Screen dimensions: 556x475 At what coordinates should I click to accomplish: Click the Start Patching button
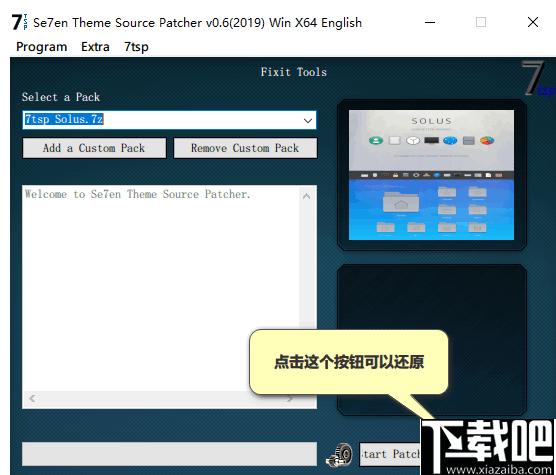pyautogui.click(x=390, y=454)
